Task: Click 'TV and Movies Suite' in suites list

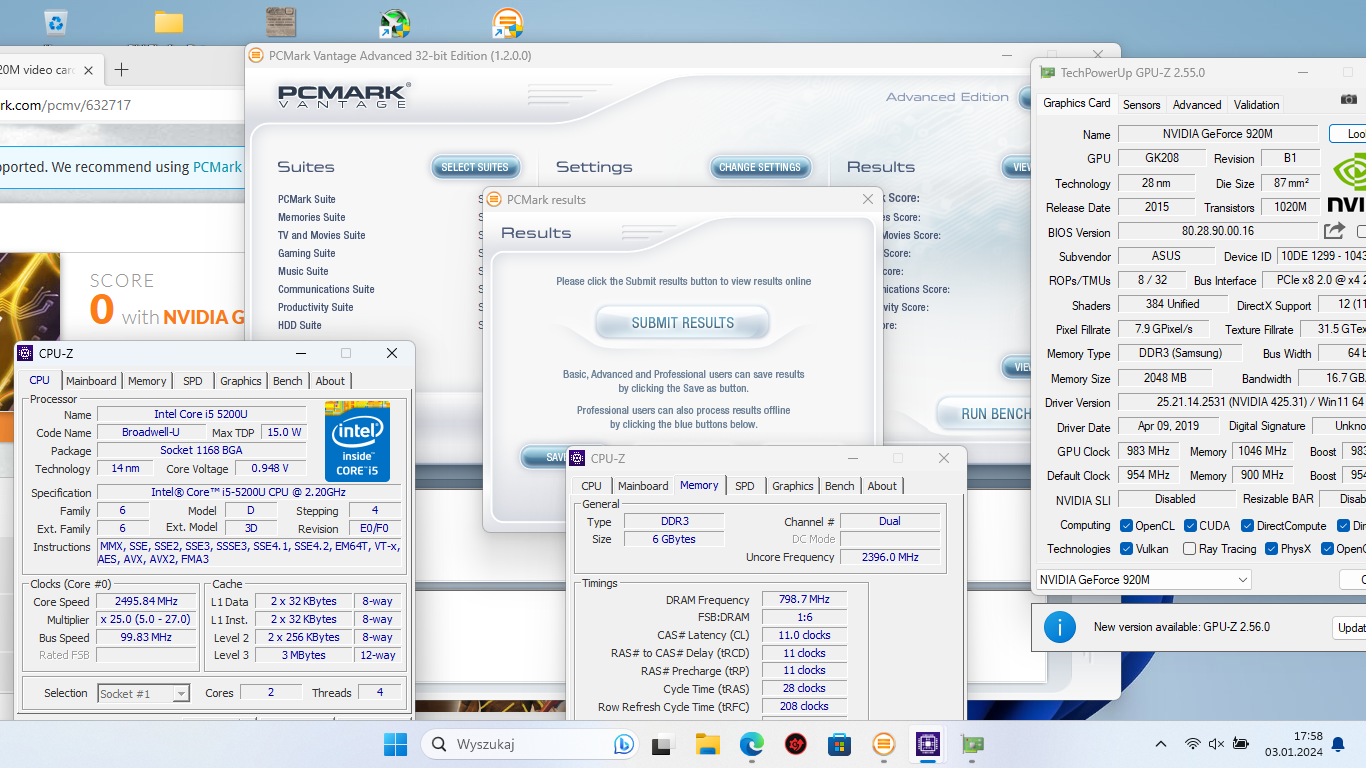Action: [x=322, y=235]
